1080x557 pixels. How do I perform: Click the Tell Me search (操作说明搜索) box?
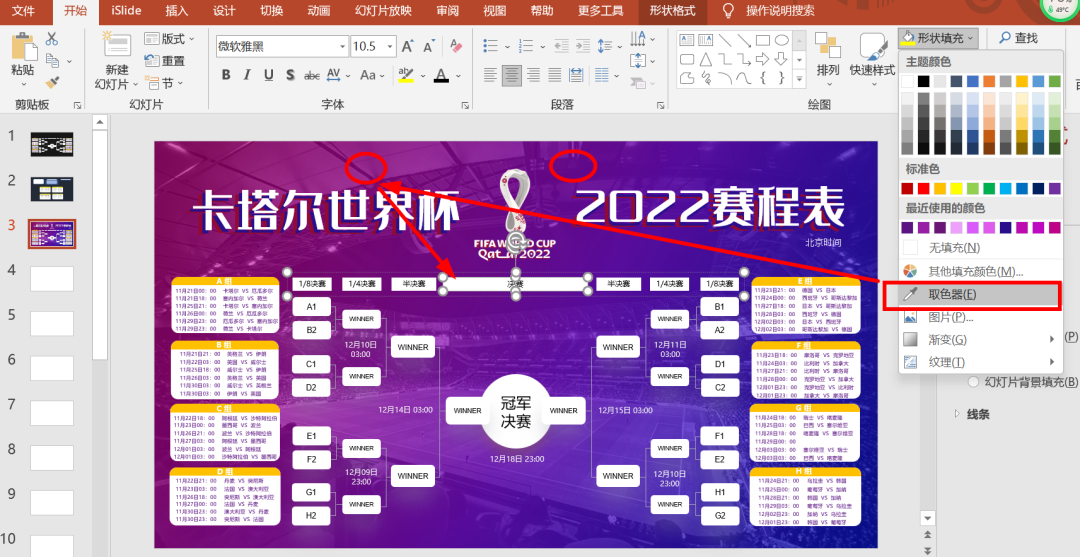[771, 10]
